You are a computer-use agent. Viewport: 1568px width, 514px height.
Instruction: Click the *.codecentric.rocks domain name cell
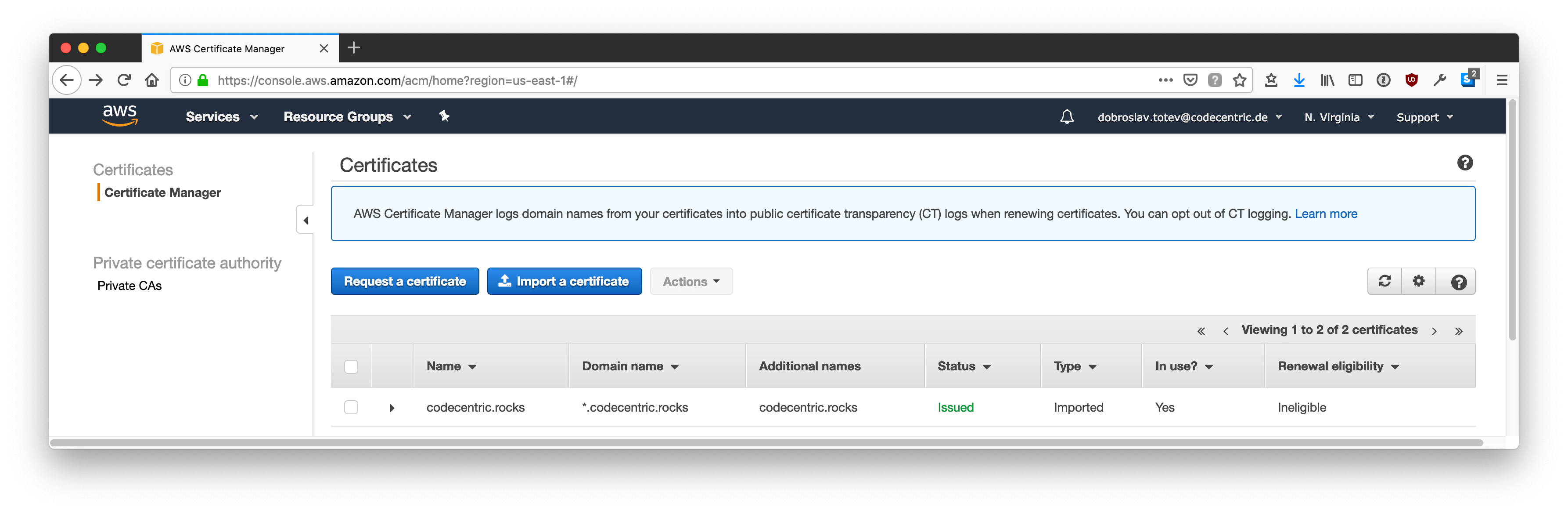click(635, 407)
